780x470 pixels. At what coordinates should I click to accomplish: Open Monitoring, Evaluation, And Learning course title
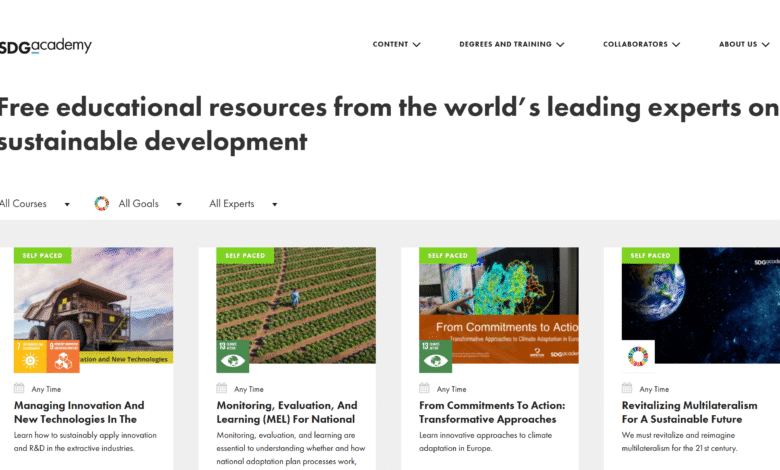[x=286, y=412]
